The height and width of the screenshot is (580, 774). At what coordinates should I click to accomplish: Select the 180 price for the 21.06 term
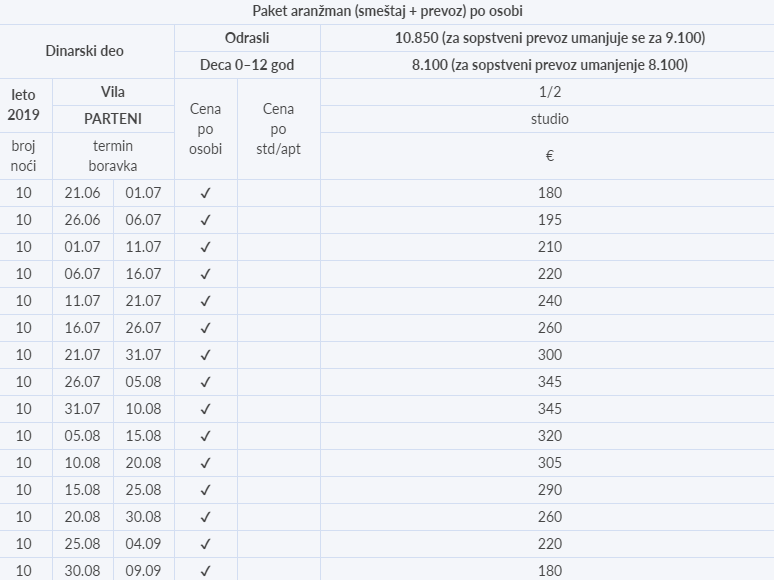tap(549, 193)
